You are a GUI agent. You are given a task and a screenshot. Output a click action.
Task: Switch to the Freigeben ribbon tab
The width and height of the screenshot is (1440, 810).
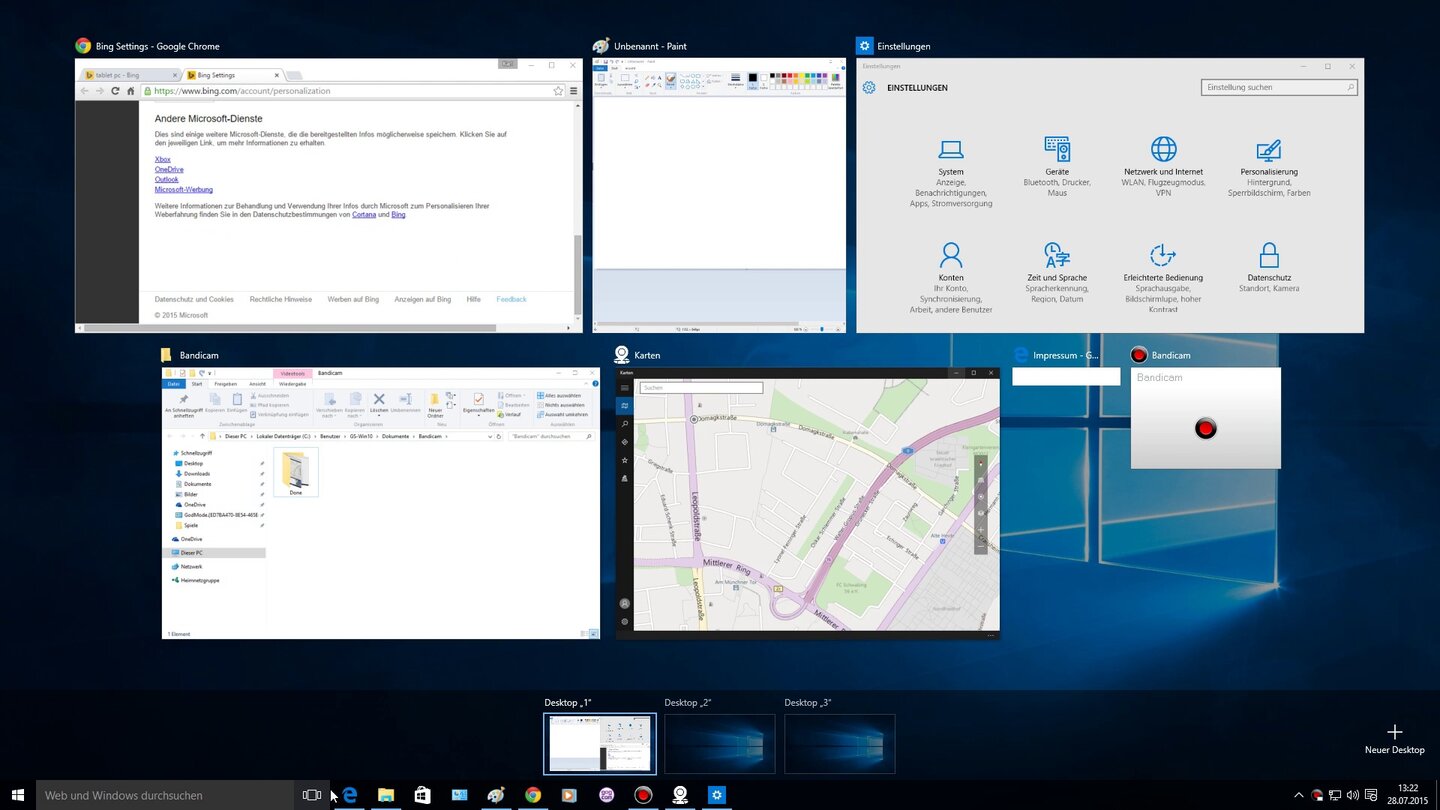pos(225,384)
